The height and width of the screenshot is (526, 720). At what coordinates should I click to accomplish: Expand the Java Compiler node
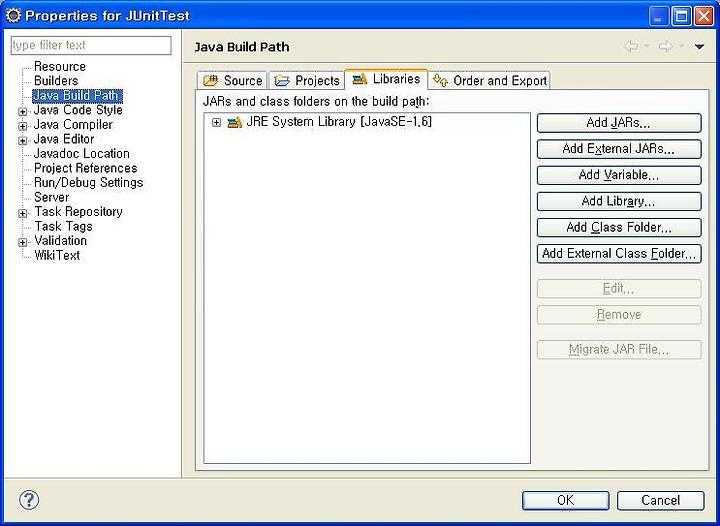(x=22, y=126)
